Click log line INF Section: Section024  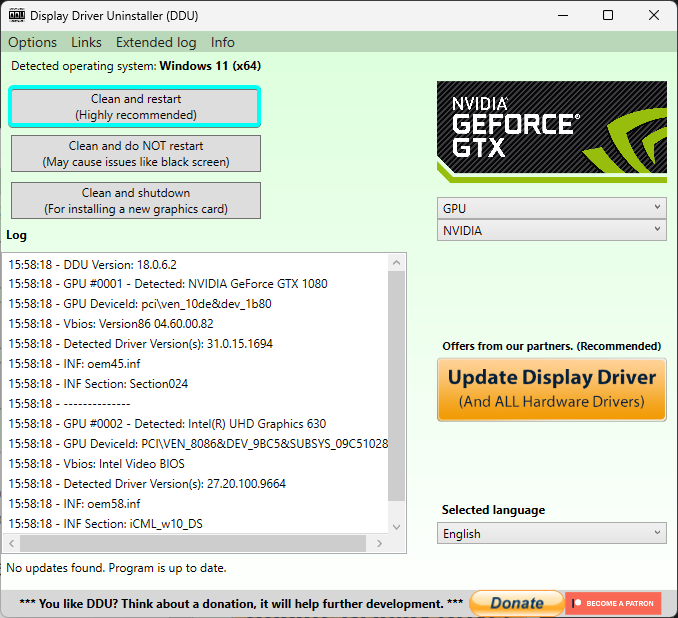(x=98, y=384)
